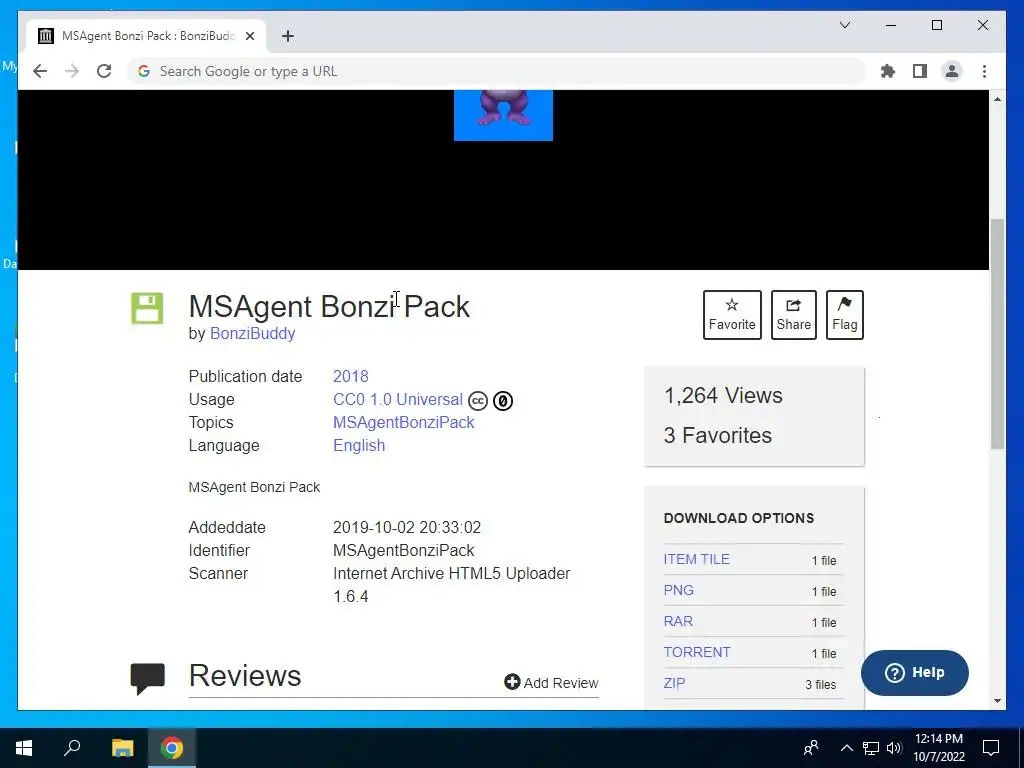The image size is (1024, 768).
Task: Open the People icon in the system tray
Action: click(811, 748)
